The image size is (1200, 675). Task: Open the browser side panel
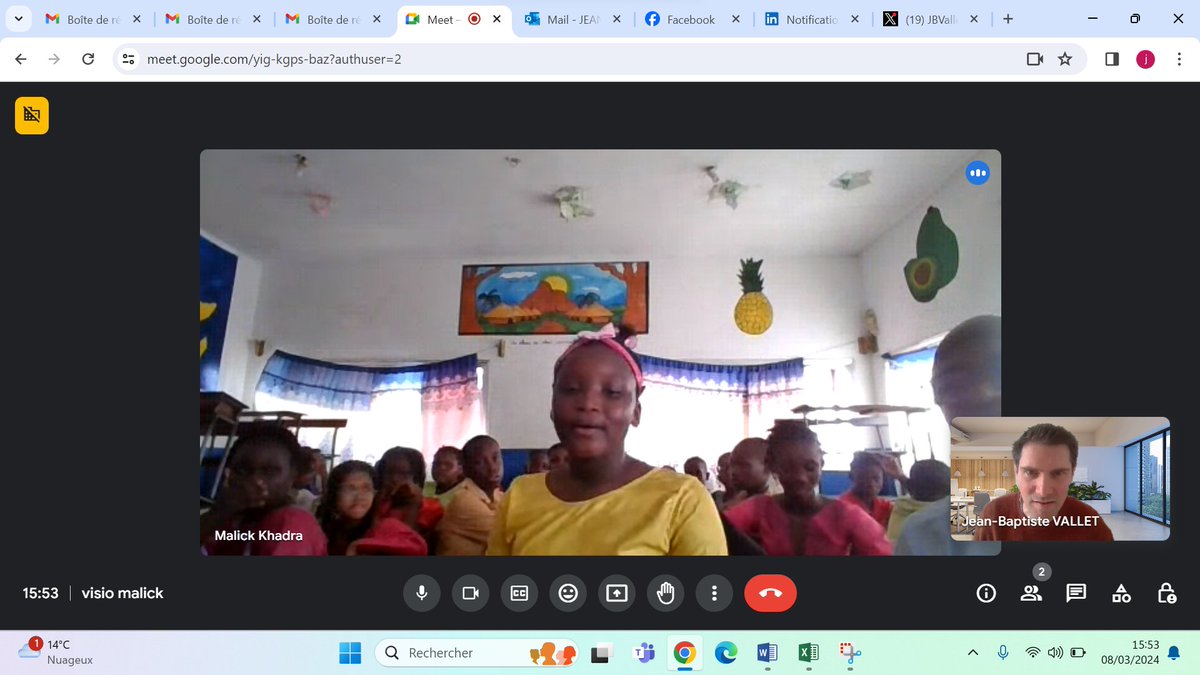[x=1112, y=59]
